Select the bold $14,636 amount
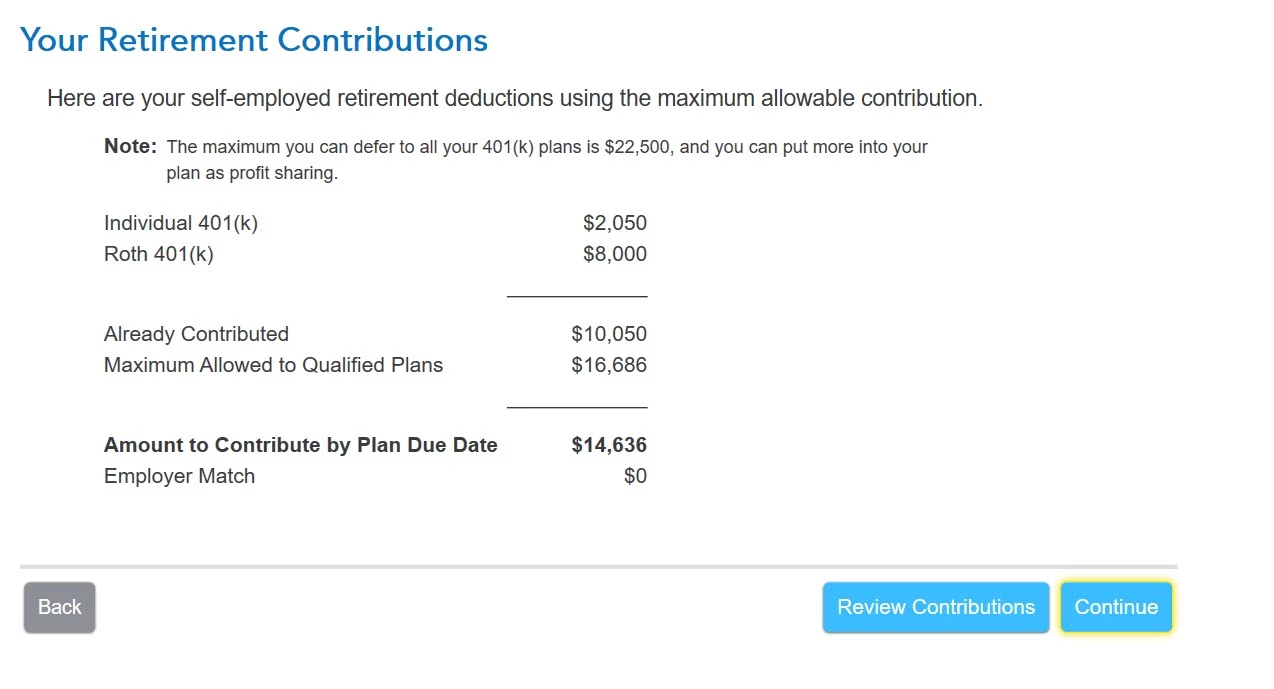Viewport: 1274px width, 689px height. click(609, 445)
